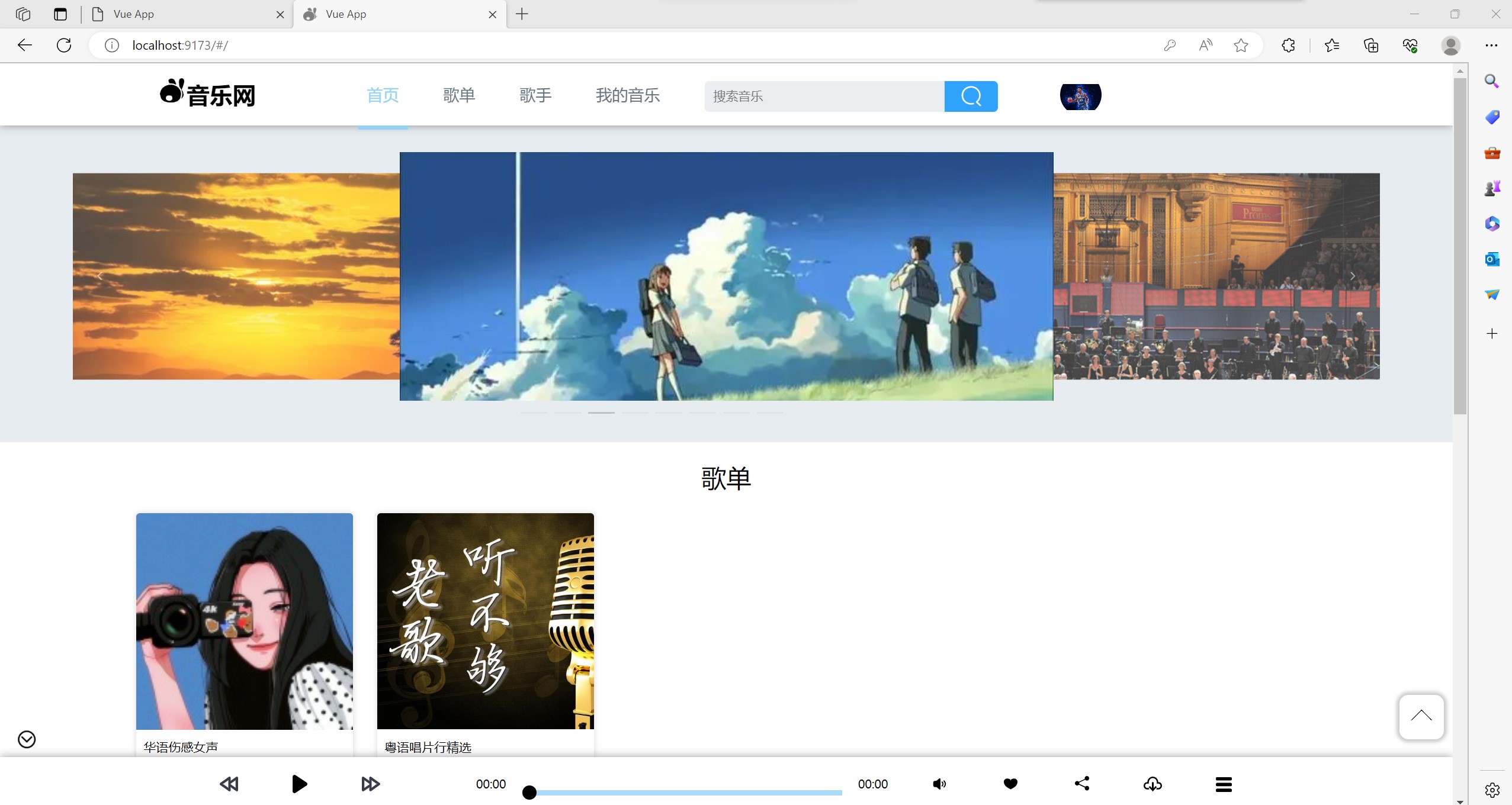
Task: Open a new browser tab
Action: click(x=522, y=14)
